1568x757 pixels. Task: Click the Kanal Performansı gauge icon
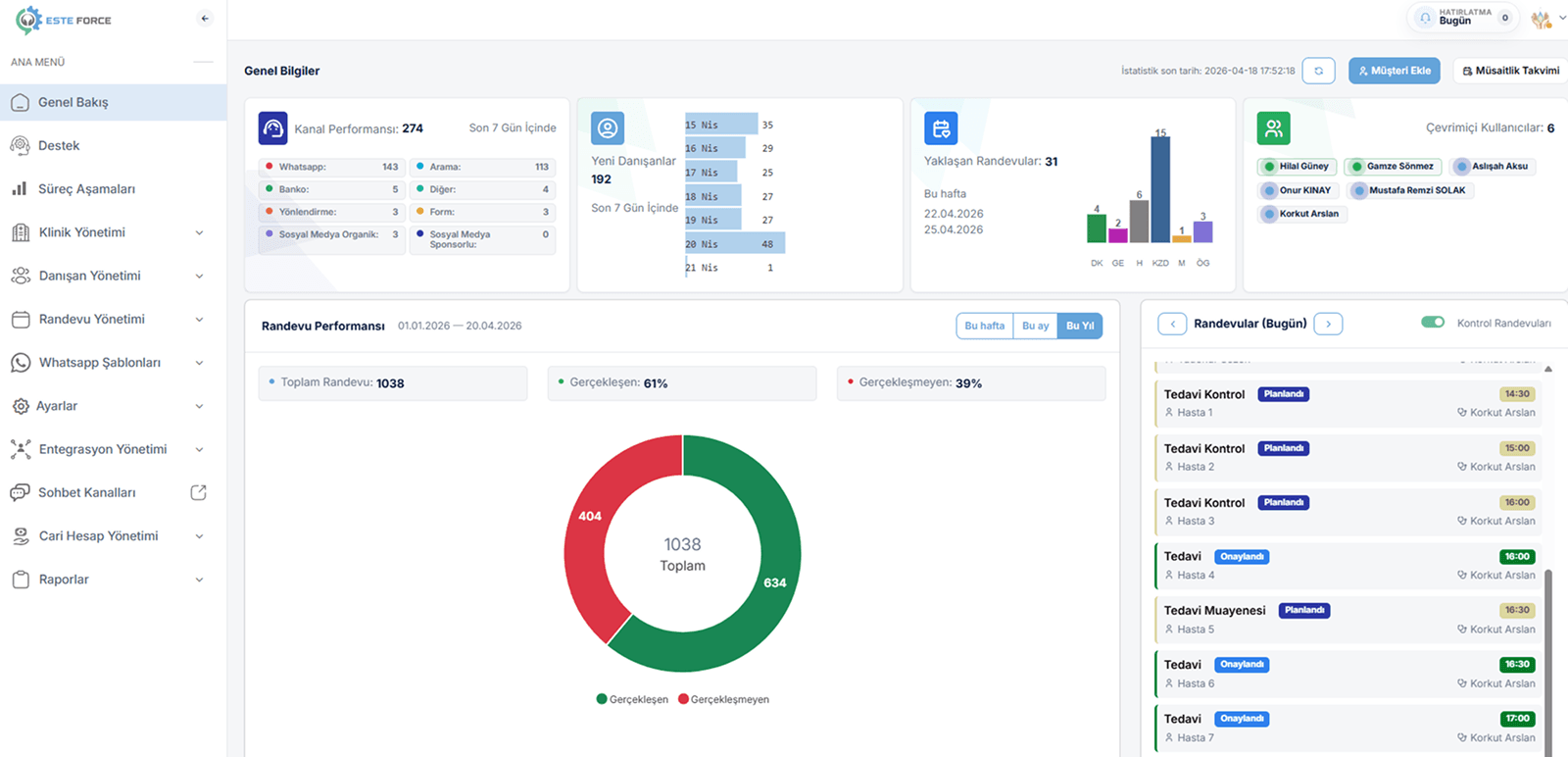pos(272,128)
